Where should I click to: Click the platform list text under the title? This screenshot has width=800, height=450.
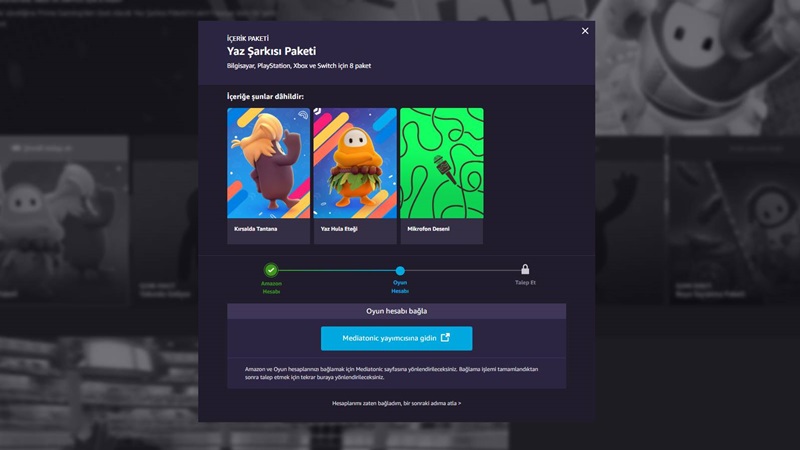pos(299,66)
